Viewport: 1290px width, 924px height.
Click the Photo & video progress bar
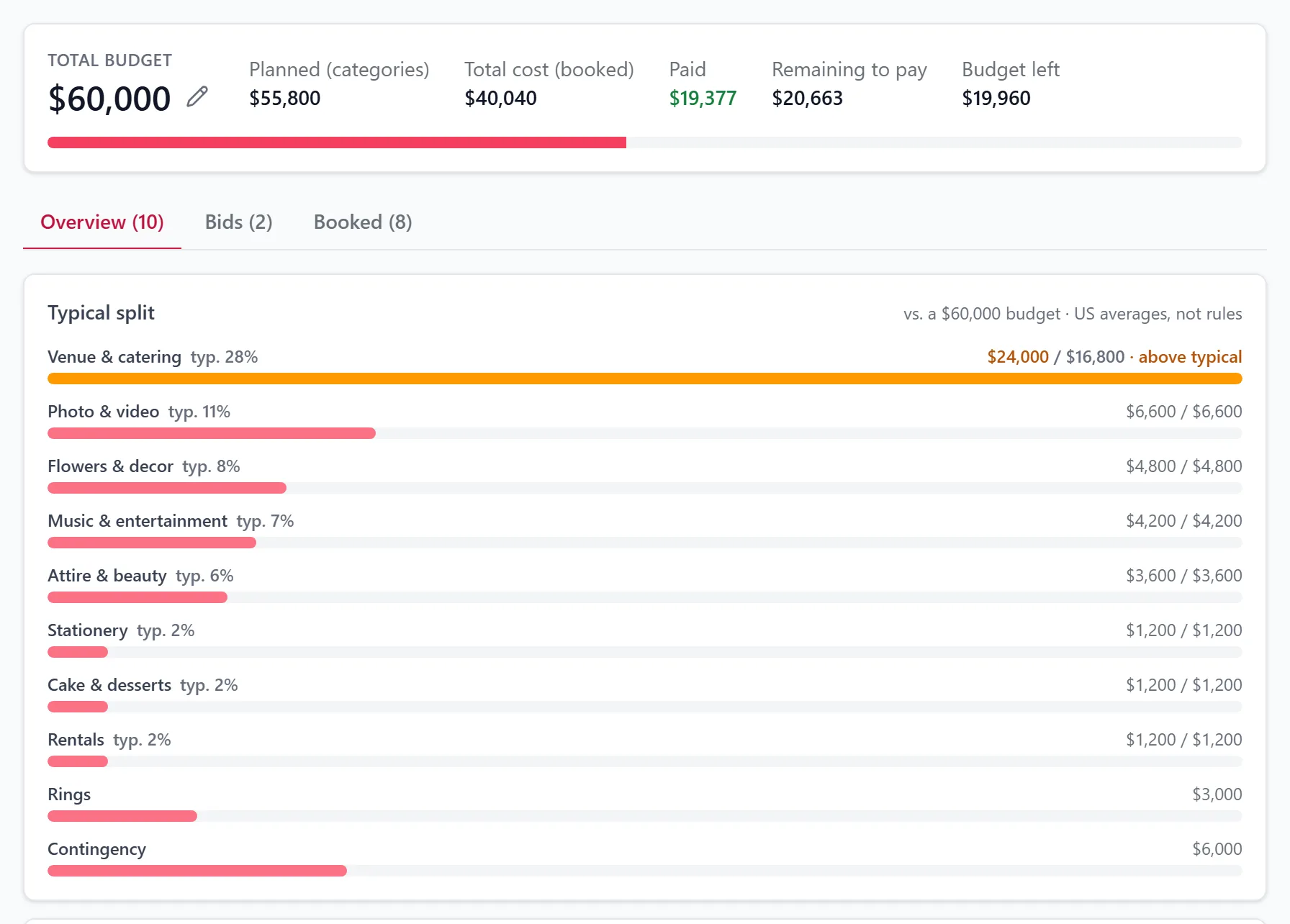tap(645, 433)
